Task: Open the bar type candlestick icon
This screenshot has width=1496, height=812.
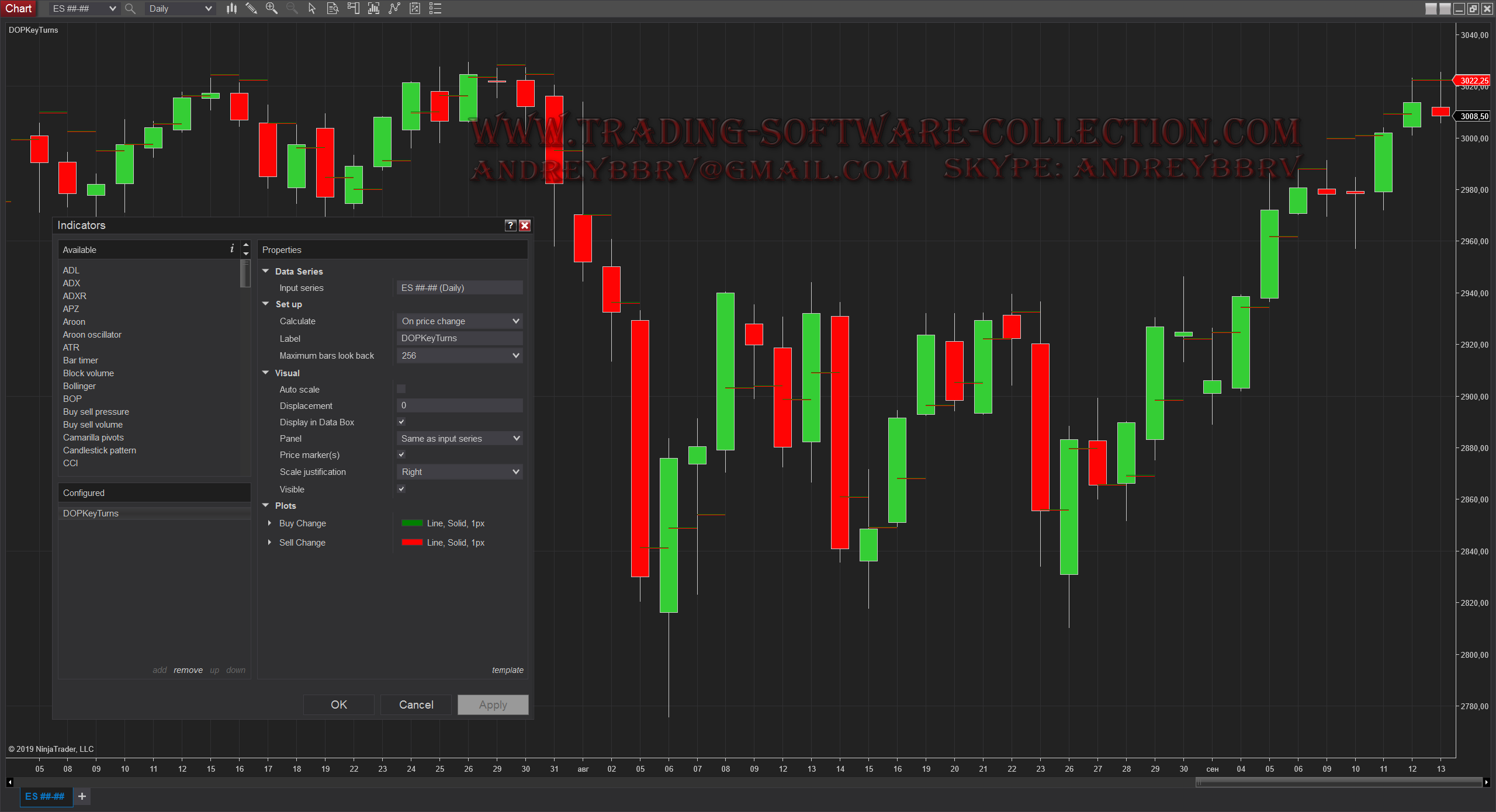Action: pyautogui.click(x=232, y=8)
